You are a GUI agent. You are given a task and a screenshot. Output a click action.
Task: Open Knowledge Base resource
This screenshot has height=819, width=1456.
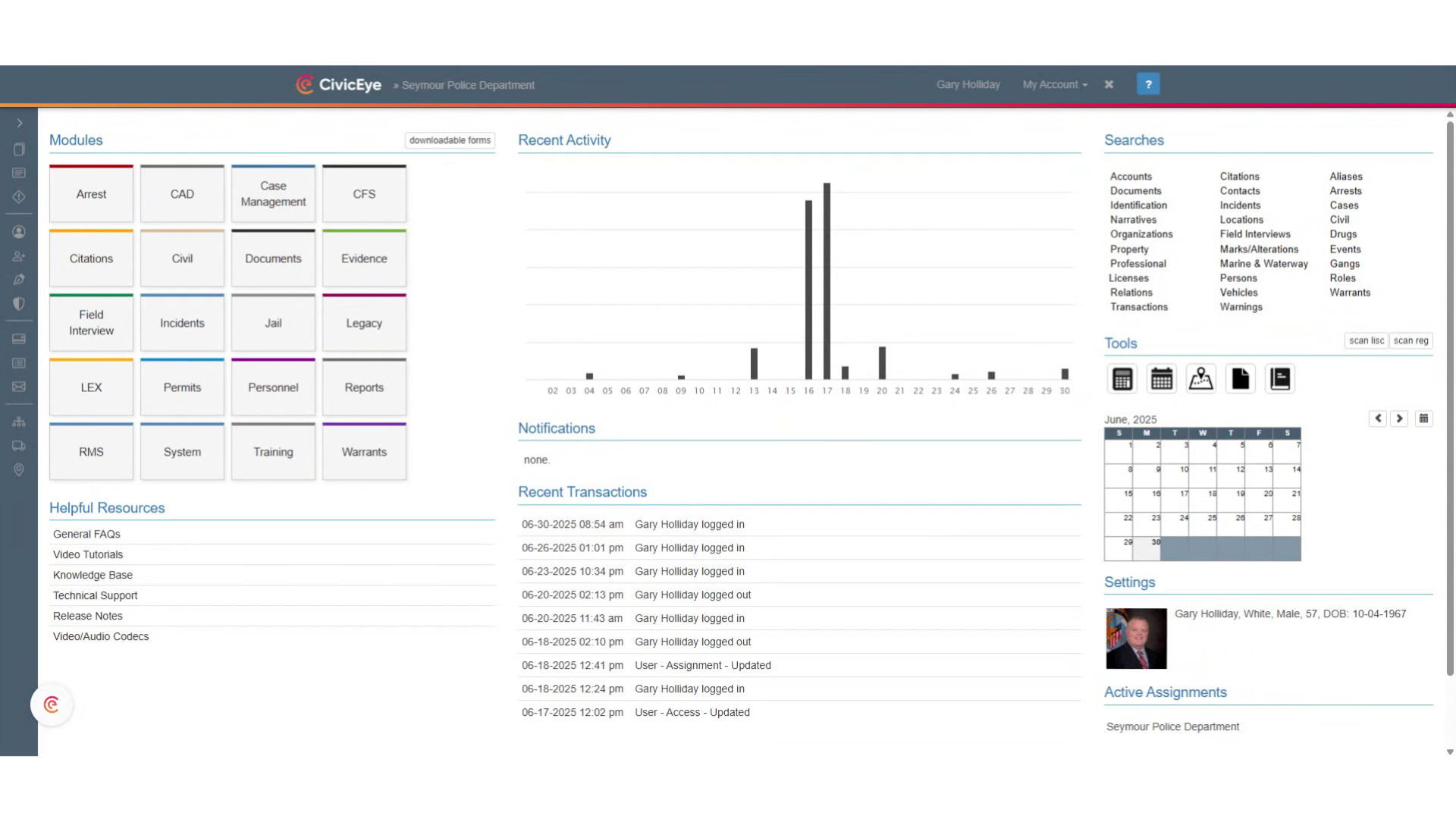click(x=93, y=576)
